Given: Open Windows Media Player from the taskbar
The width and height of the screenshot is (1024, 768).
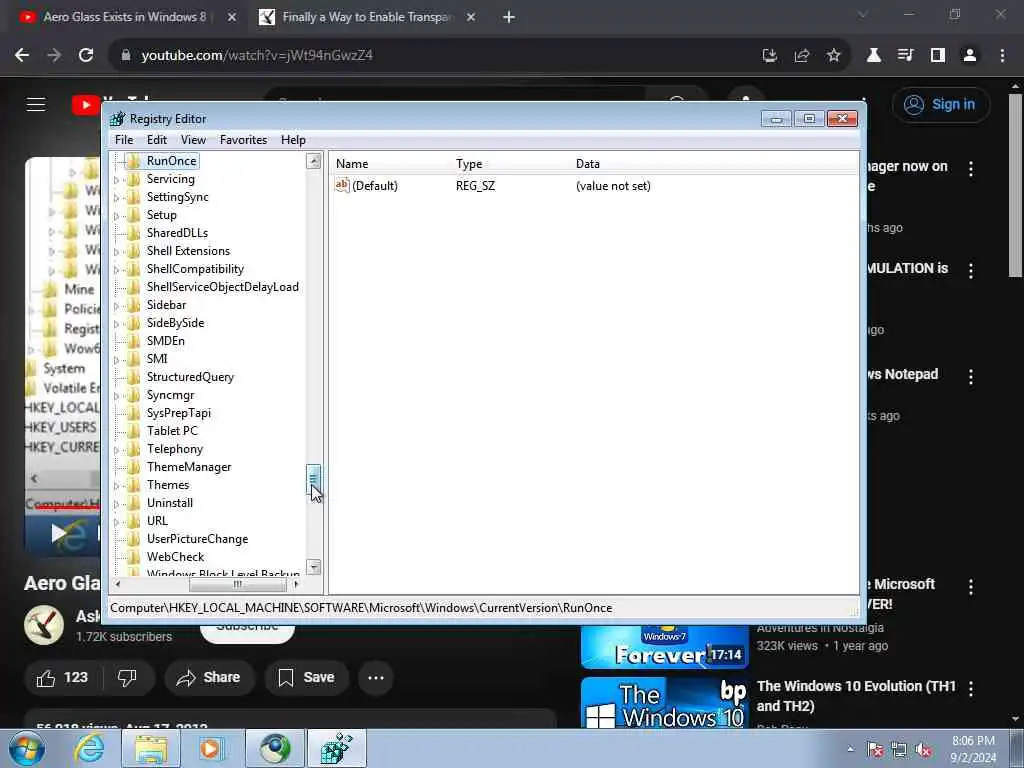Looking at the screenshot, I should click(x=210, y=748).
